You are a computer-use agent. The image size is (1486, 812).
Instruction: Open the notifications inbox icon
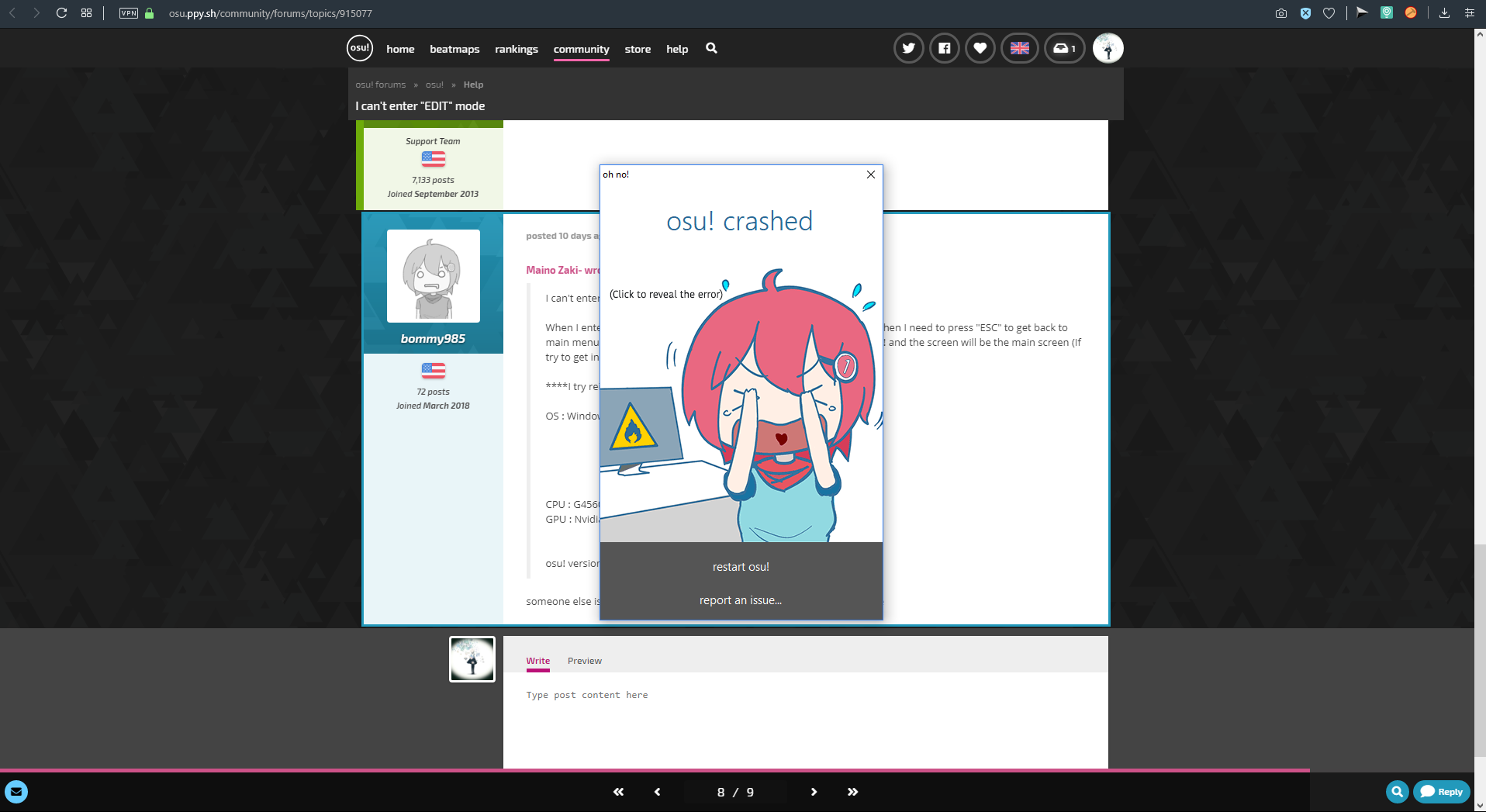pos(1064,48)
